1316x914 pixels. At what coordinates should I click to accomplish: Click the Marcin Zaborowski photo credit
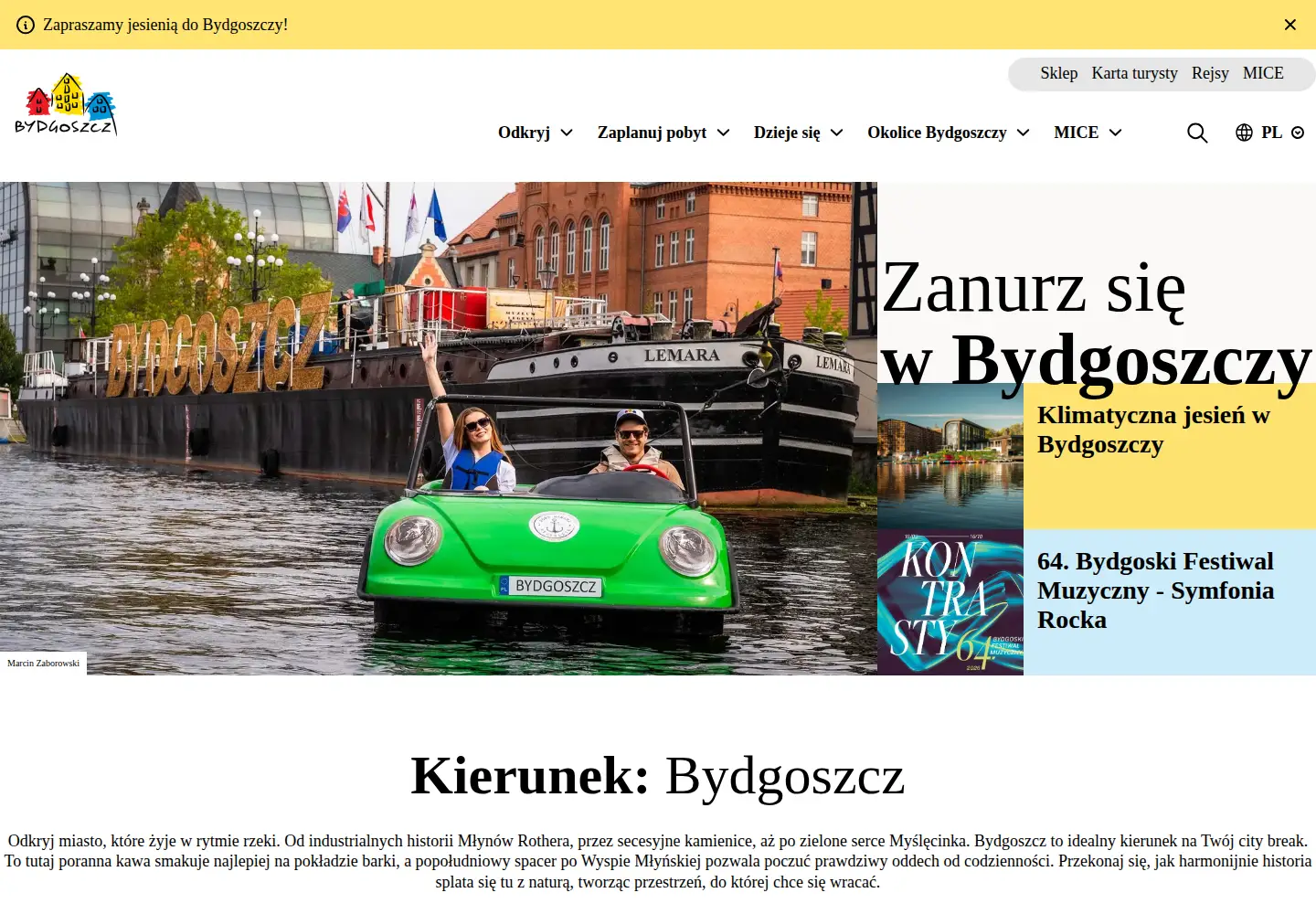43,664
